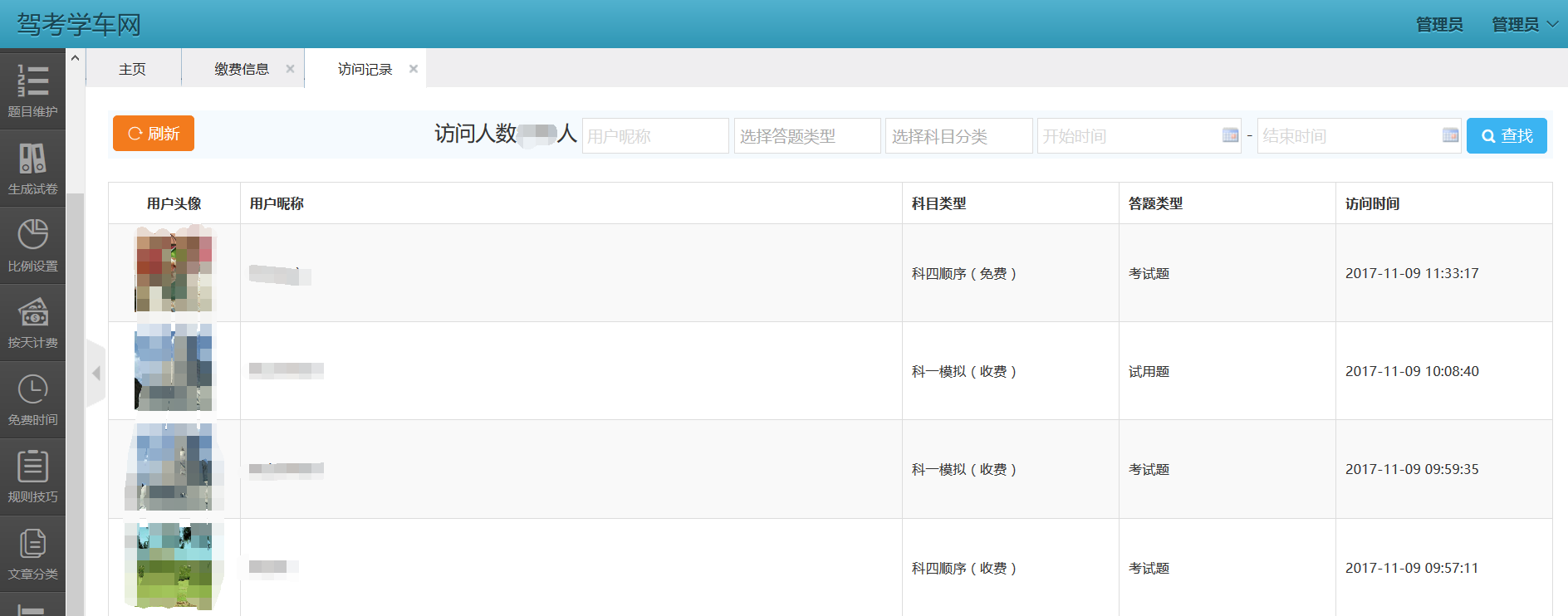Click the 免费时间 clock icon
The width and height of the screenshot is (1568, 616).
pyautogui.click(x=32, y=389)
